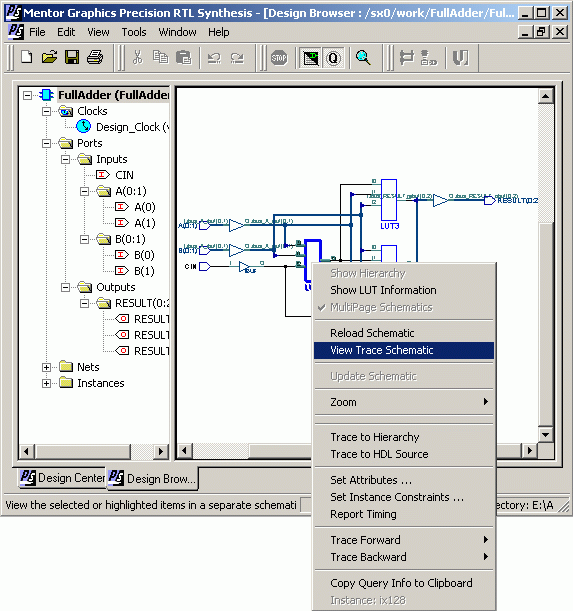The height and width of the screenshot is (611, 573).
Task: Click the Redo arrow icon
Action: 237,58
